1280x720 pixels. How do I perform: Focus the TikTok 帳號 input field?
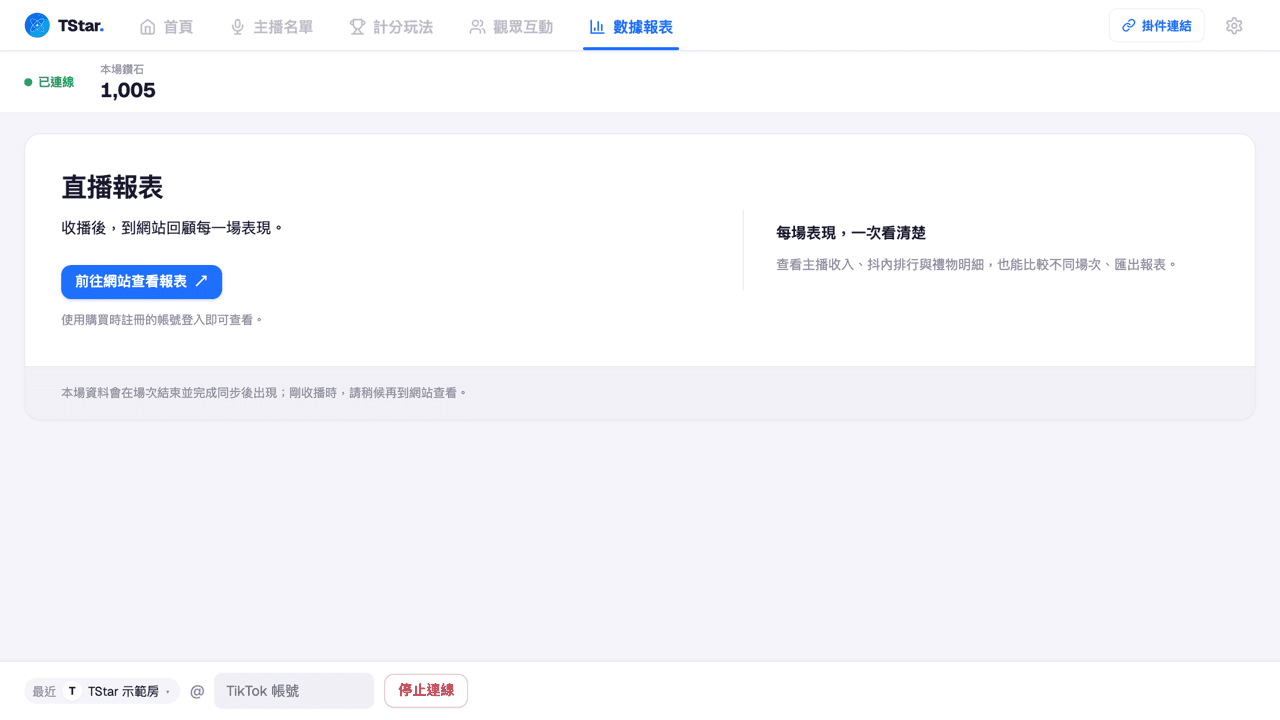294,691
